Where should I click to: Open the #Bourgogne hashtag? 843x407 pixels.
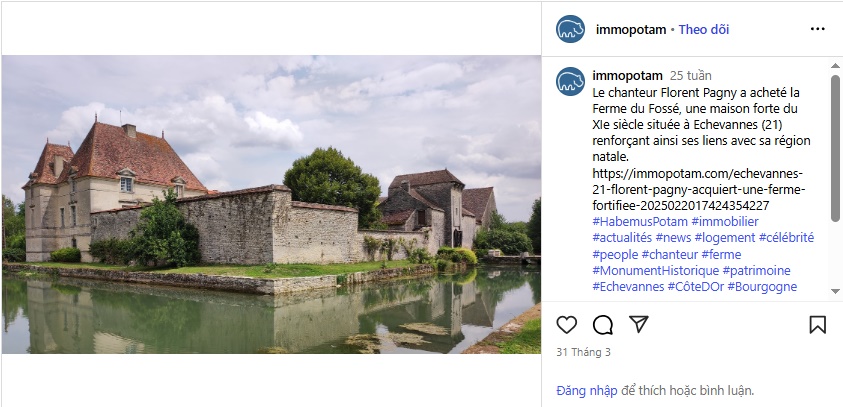[762, 286]
